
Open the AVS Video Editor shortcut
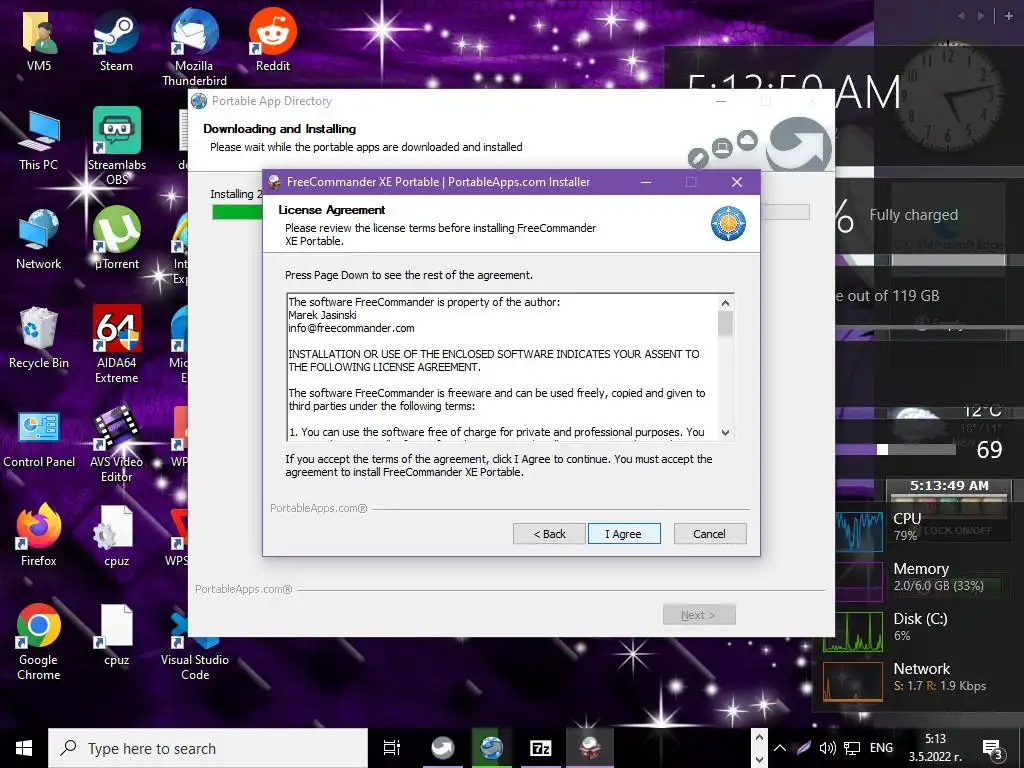[x=117, y=444]
